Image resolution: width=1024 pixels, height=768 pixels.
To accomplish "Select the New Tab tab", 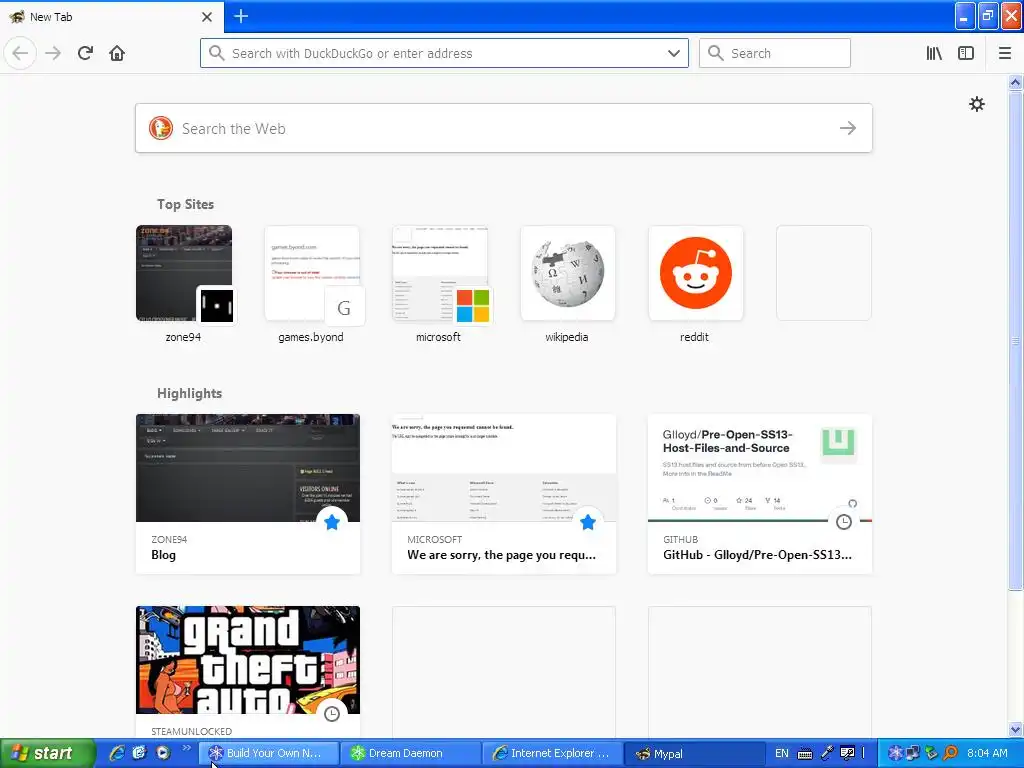I will tap(112, 17).
